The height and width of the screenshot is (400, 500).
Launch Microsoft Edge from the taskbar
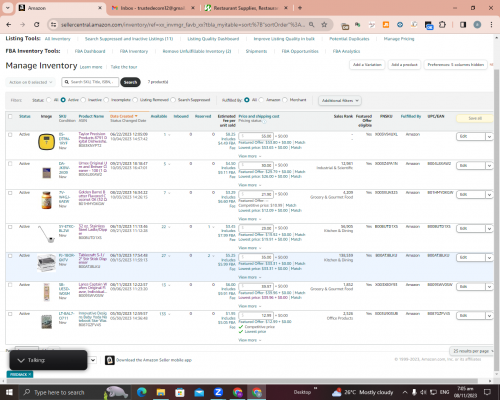click(142, 392)
